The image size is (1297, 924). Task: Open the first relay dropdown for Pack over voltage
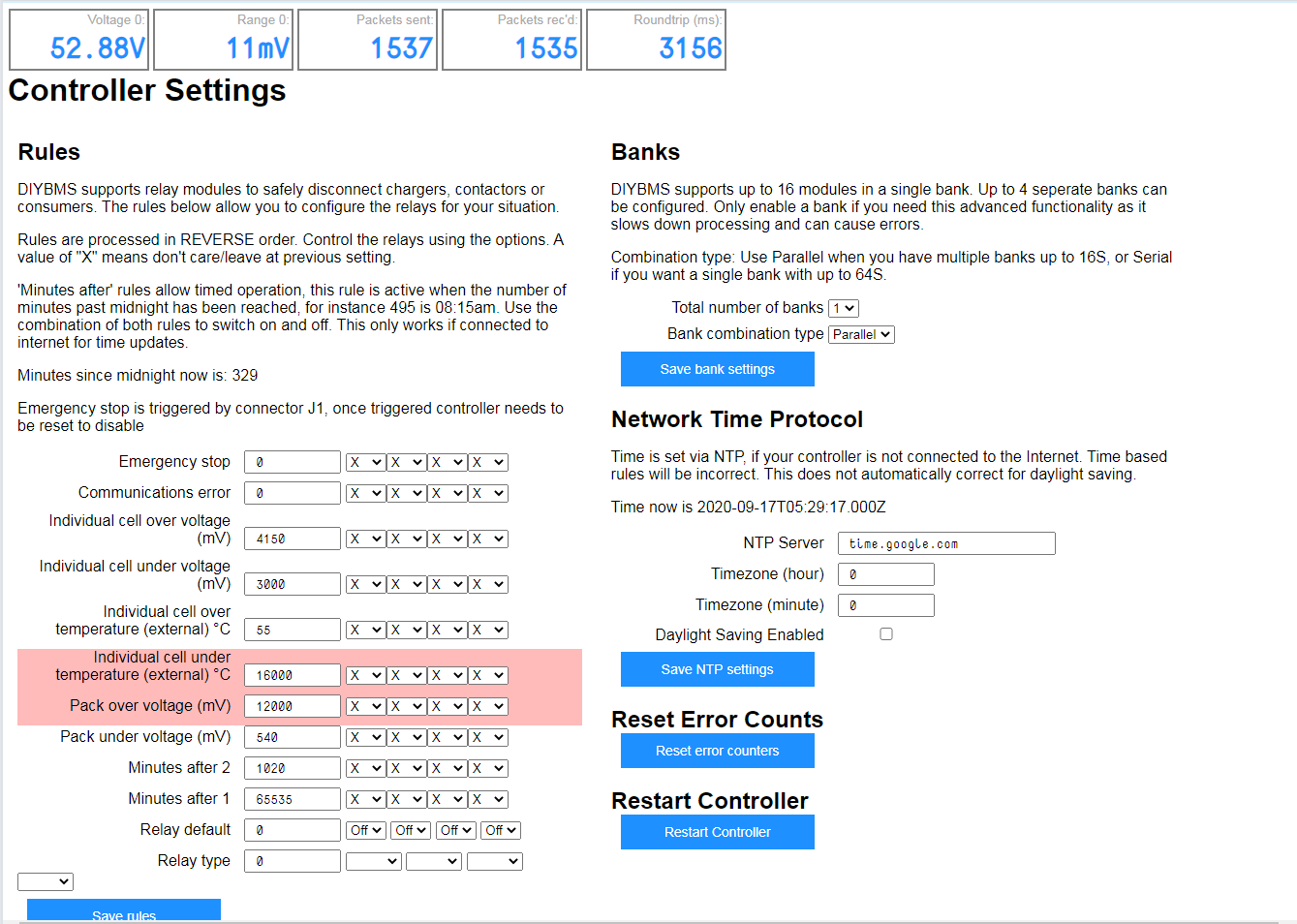366,707
